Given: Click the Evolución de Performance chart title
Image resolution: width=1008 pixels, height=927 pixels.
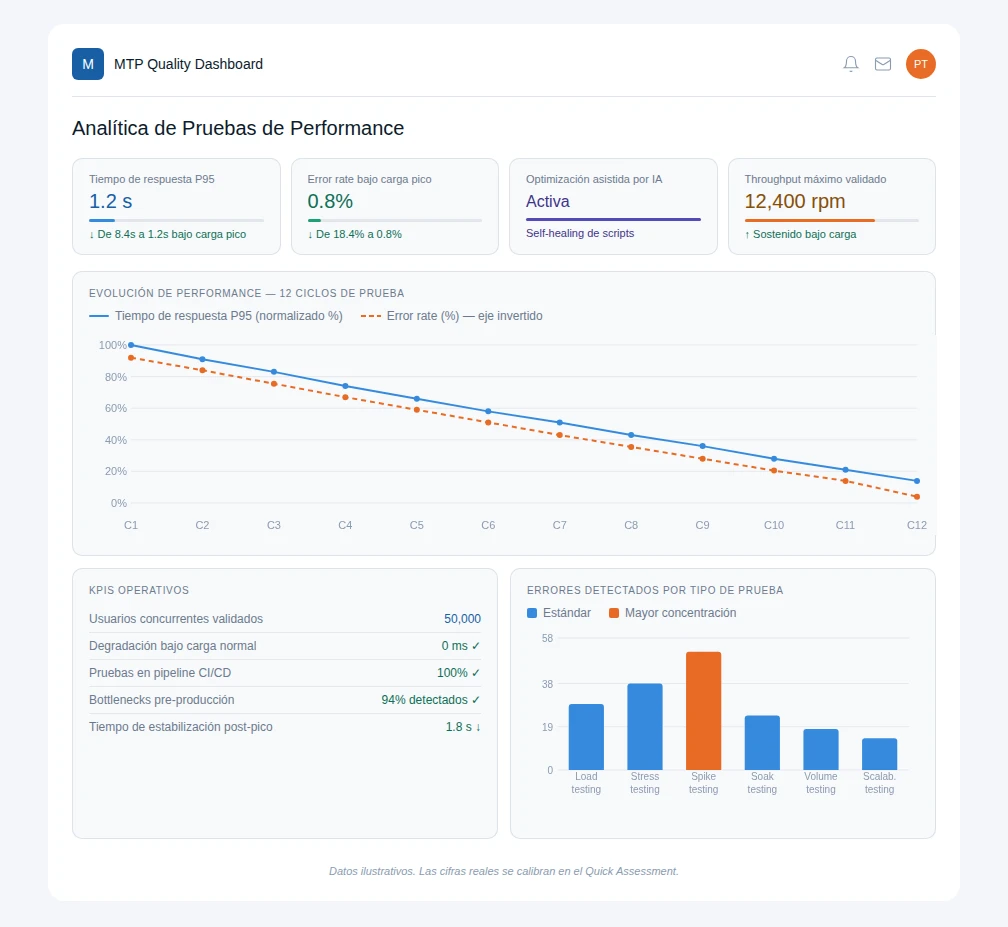Looking at the screenshot, I should (x=246, y=293).
